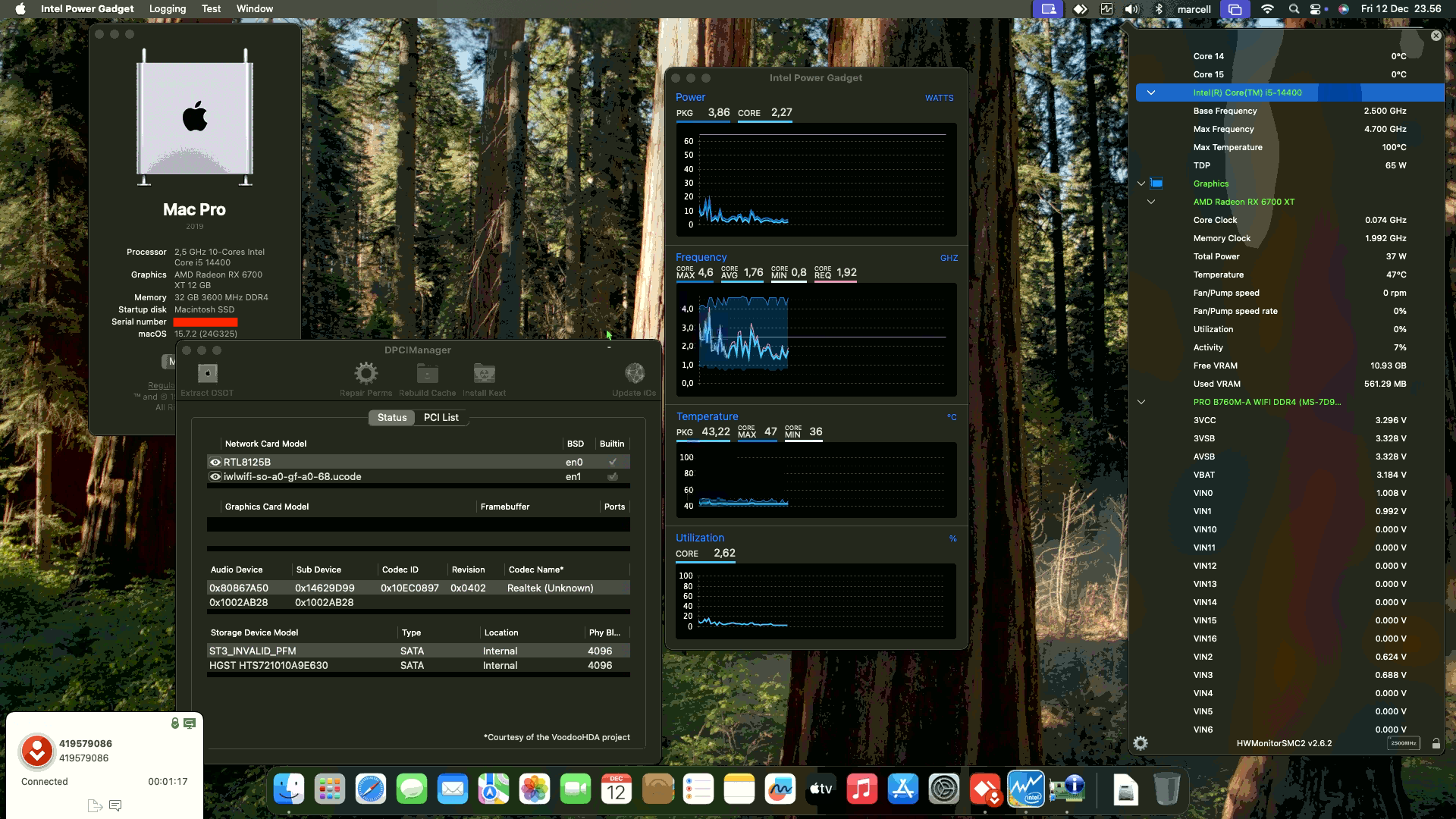This screenshot has height=819, width=1456.
Task: Open HWMonitorSMC2 settings gear
Action: point(1141,743)
